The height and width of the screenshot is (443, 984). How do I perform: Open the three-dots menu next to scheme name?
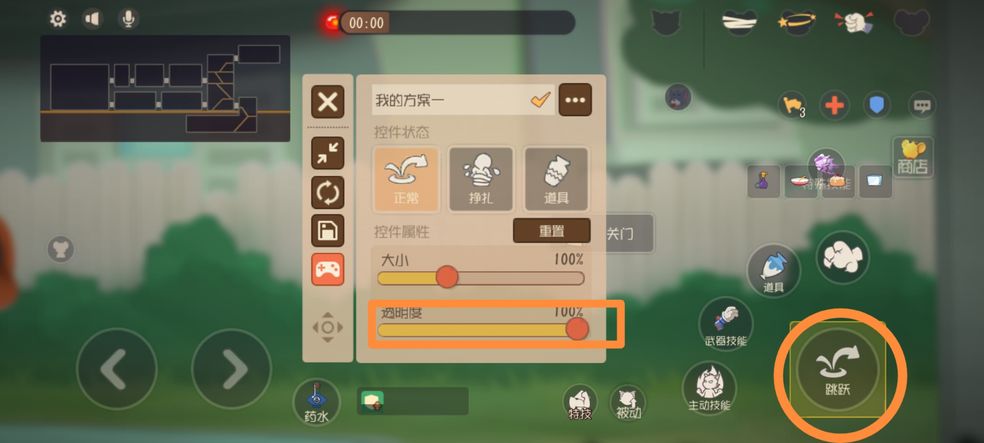click(x=575, y=100)
